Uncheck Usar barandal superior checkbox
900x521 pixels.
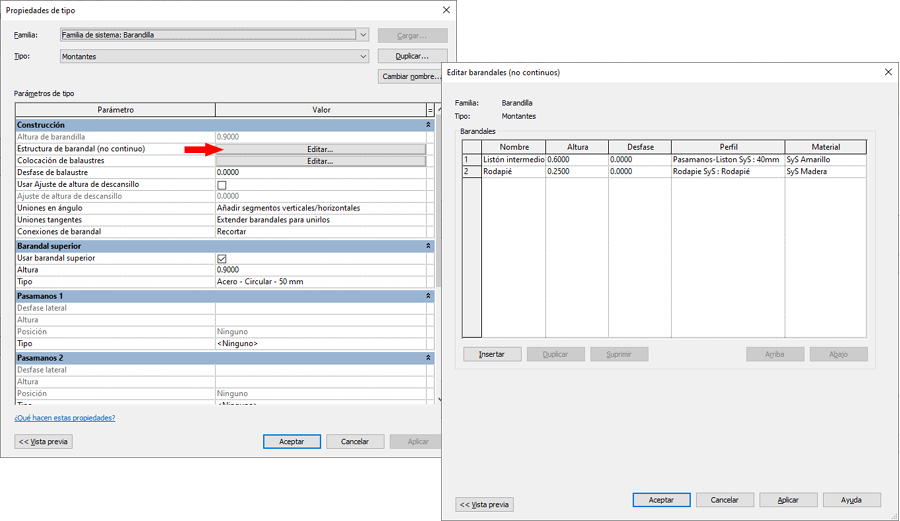[x=222, y=259]
